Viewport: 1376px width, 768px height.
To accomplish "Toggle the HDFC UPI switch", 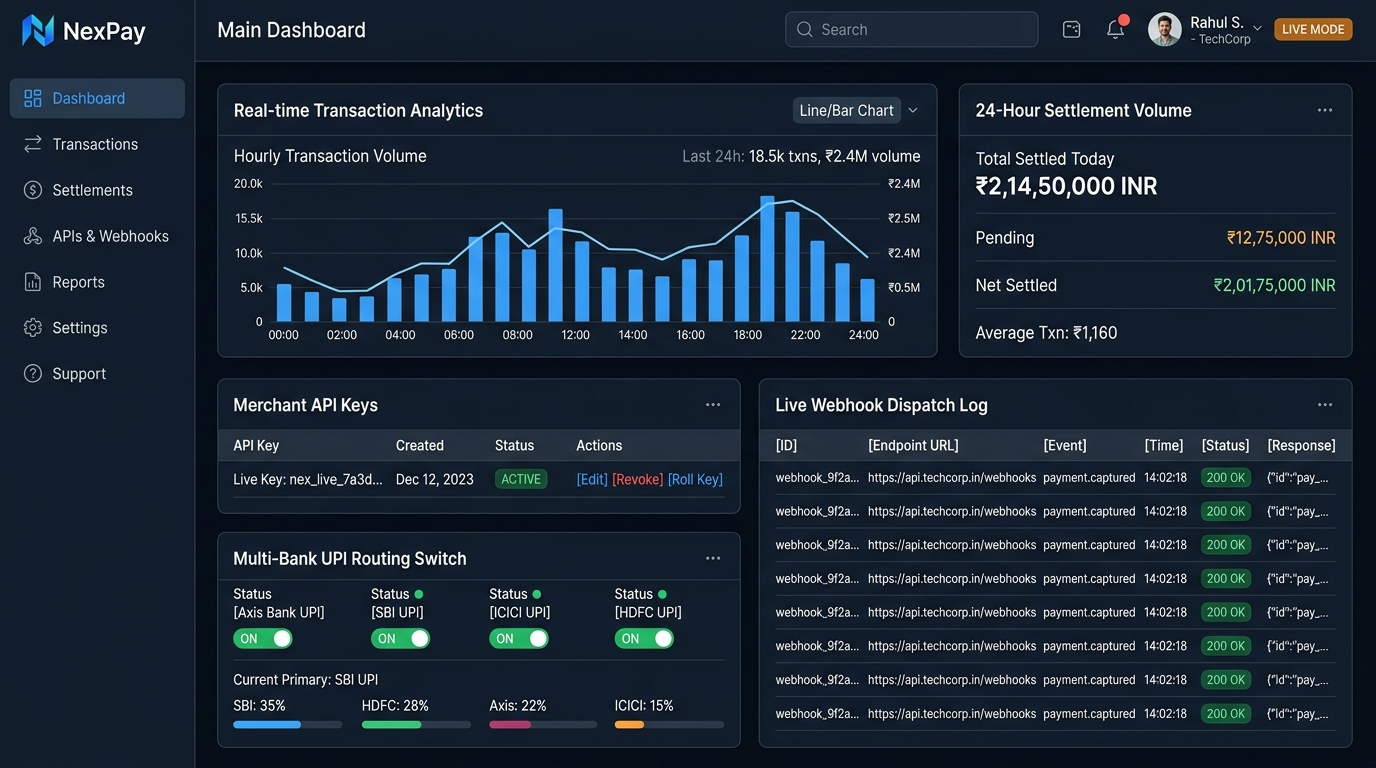I will [644, 639].
